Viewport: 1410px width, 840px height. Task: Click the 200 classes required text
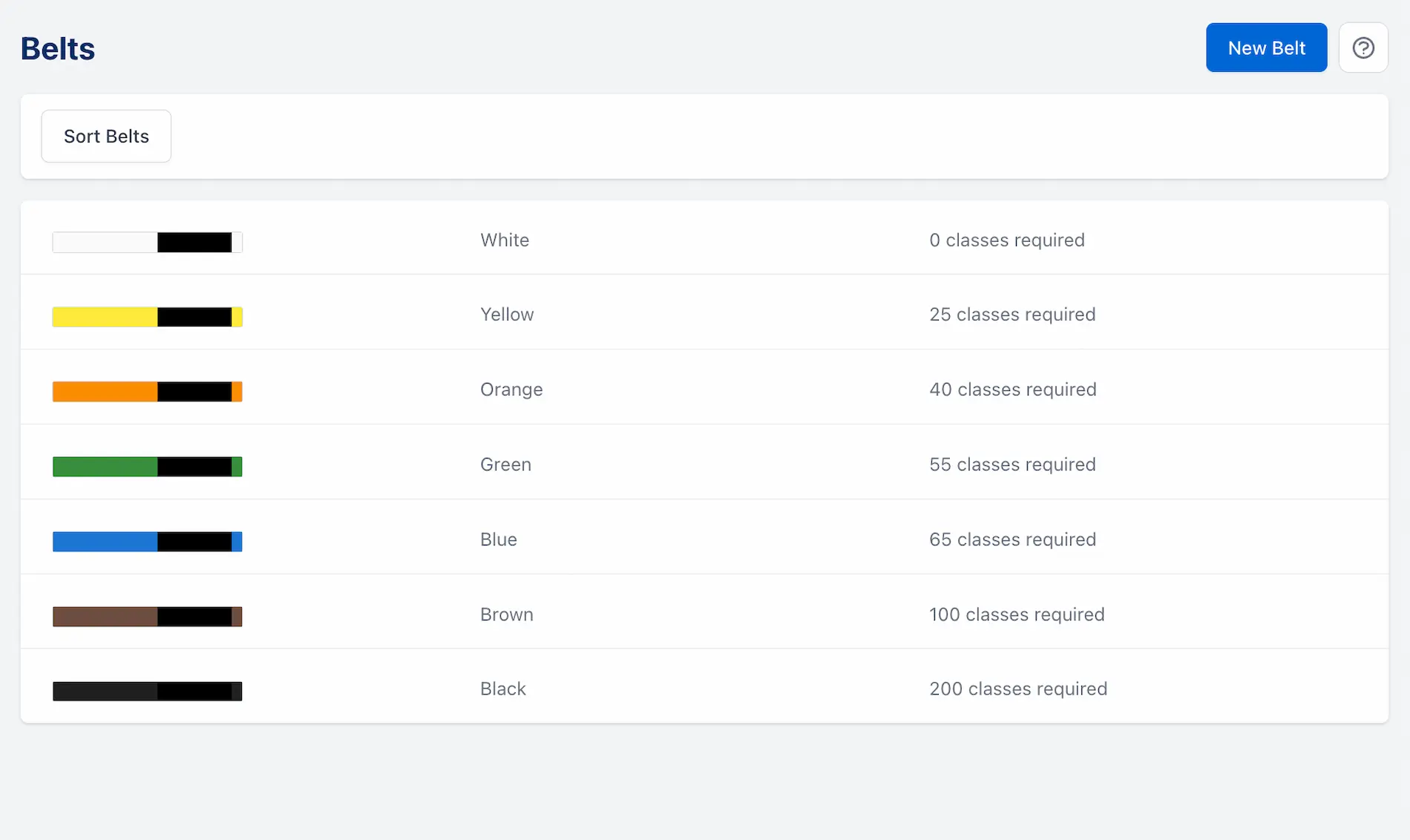pos(1018,689)
